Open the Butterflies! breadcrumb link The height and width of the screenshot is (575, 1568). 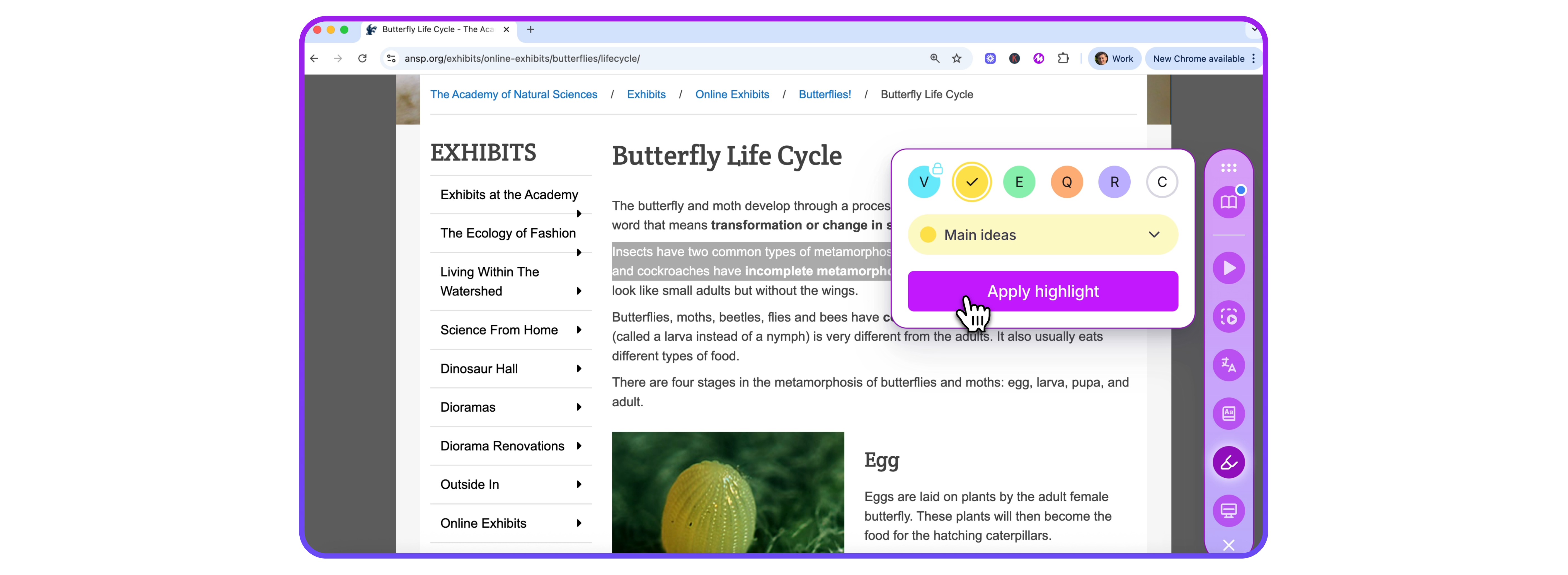[x=824, y=94]
